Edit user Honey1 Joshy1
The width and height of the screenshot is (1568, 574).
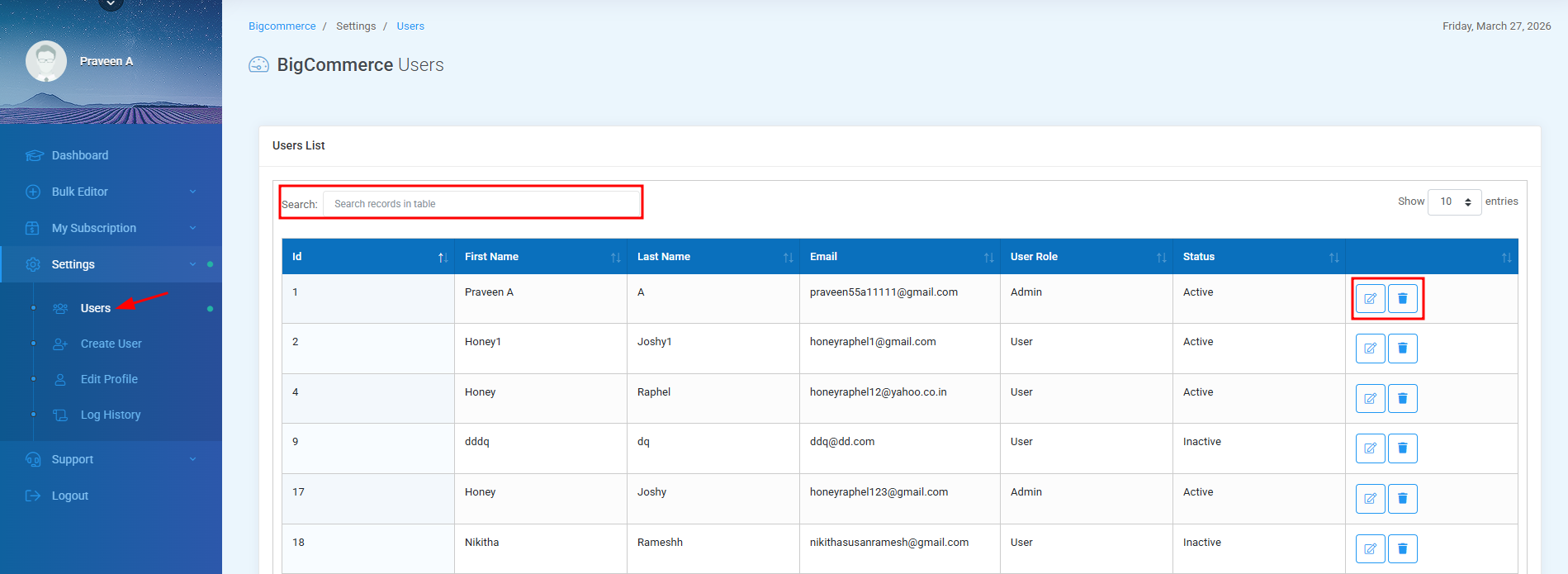tap(1370, 349)
